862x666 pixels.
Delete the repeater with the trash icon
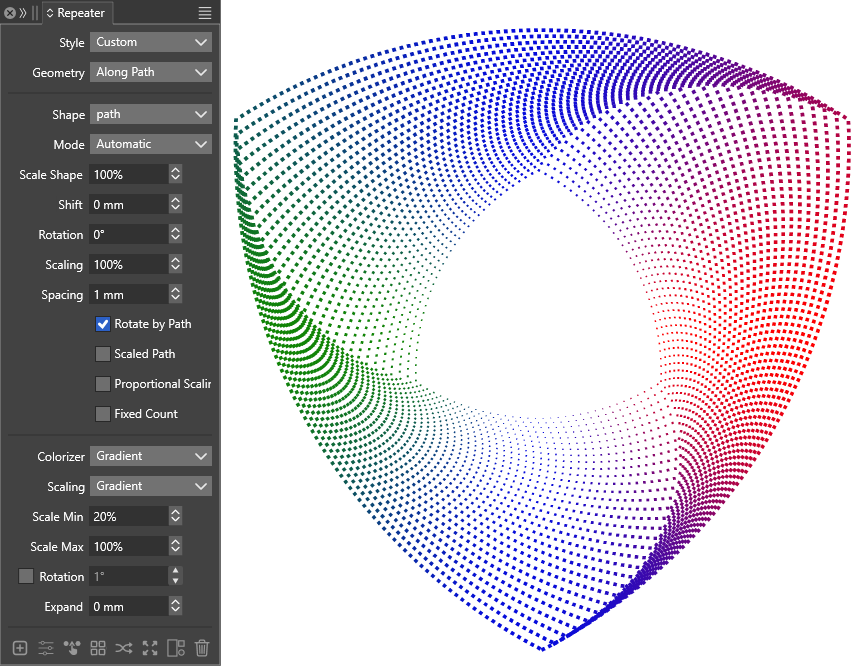[x=202, y=648]
